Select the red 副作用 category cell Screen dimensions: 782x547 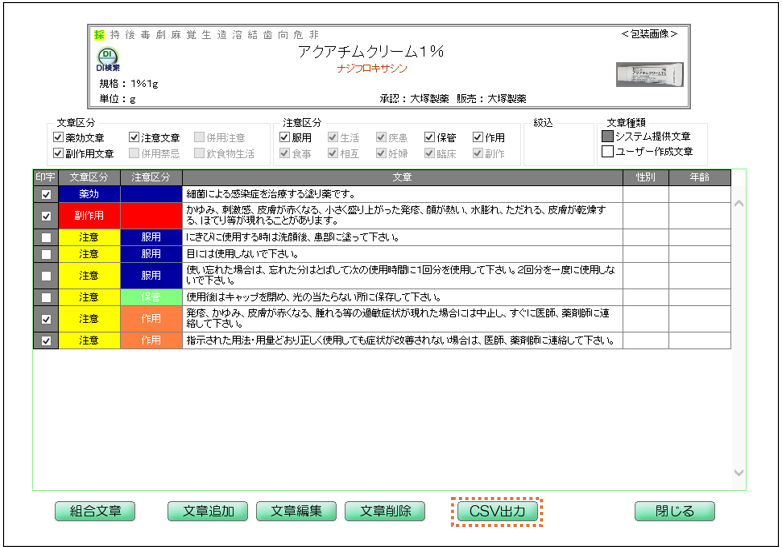(x=89, y=215)
